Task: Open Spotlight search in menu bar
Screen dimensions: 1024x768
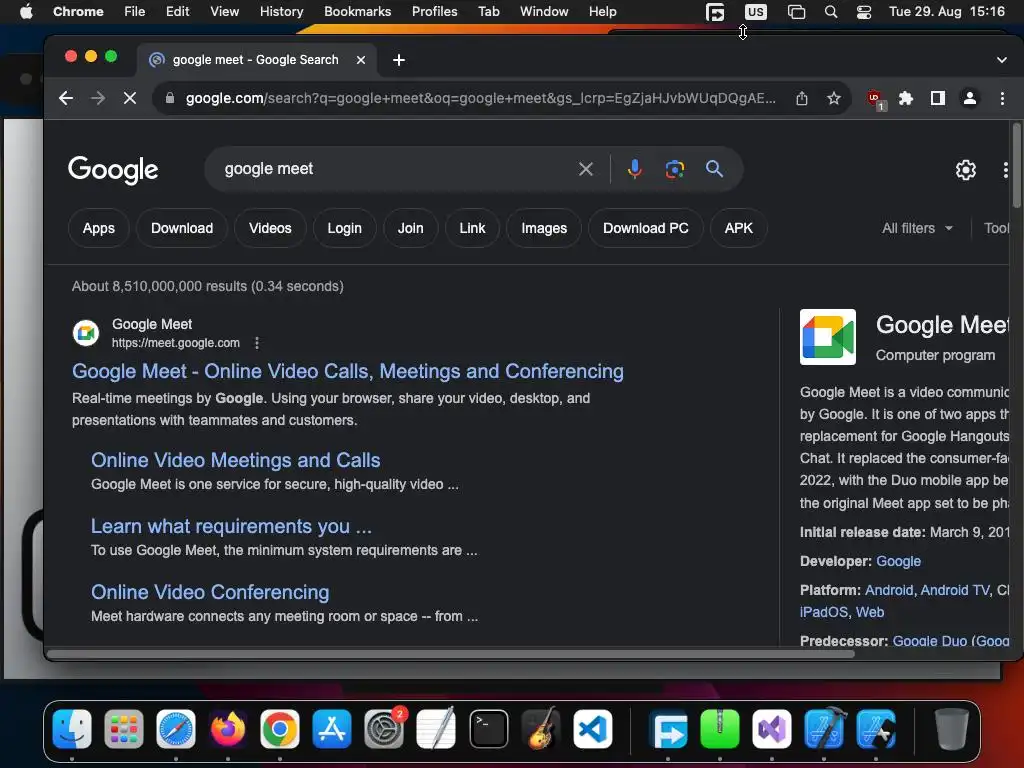Action: (831, 12)
